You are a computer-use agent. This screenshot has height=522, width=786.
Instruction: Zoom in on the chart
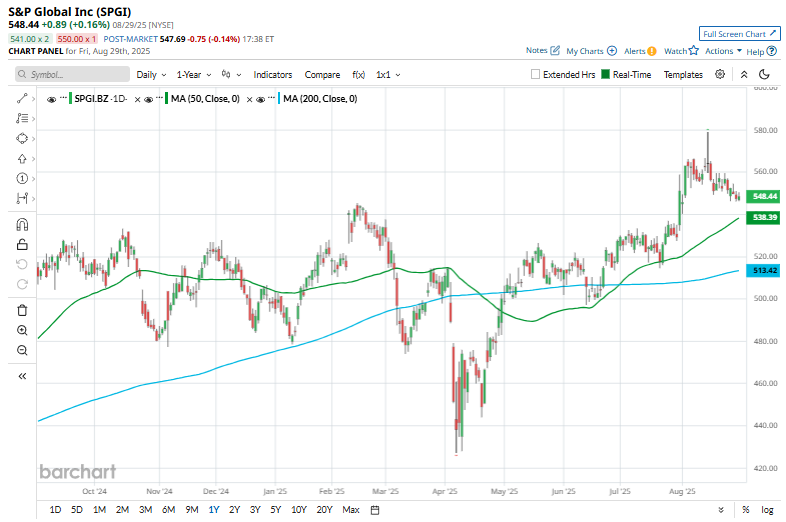tap(22, 330)
